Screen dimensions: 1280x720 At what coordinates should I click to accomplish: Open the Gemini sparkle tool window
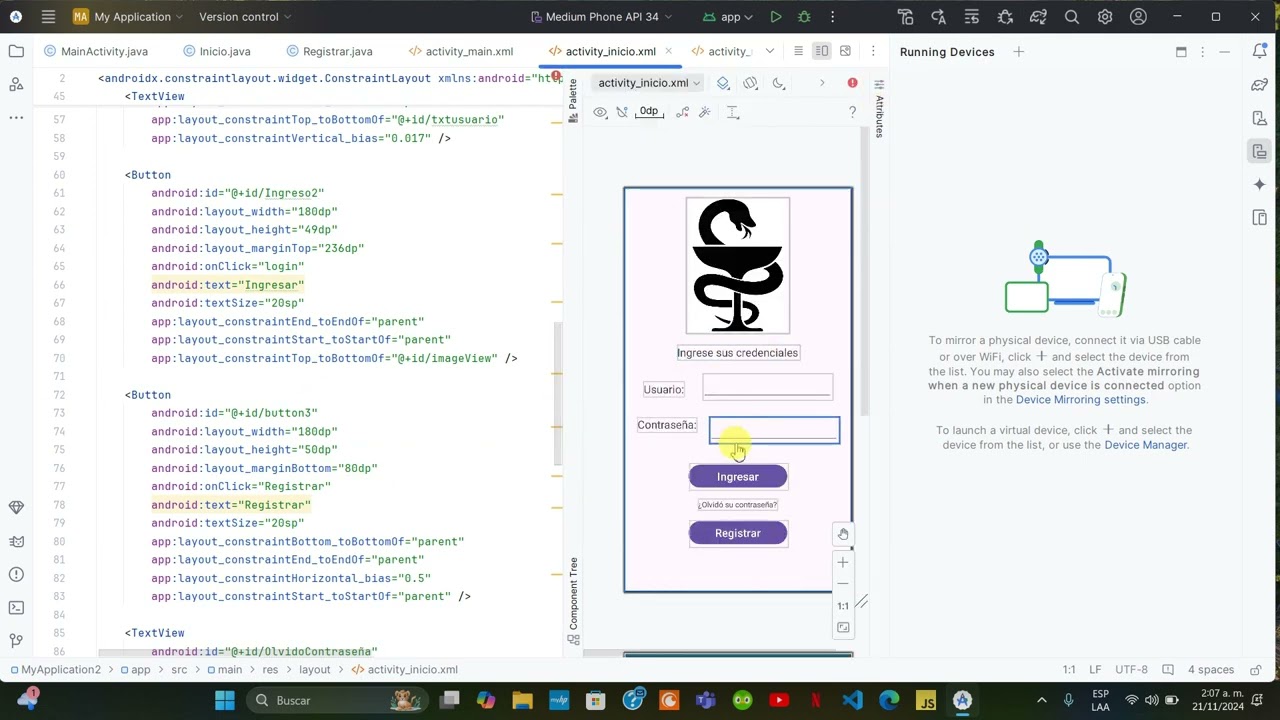click(x=1260, y=184)
